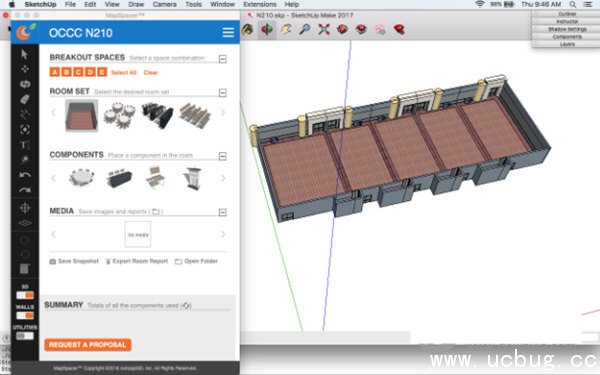Toggle breakout space C
Viewport: 600px width, 375px height.
pyautogui.click(x=78, y=72)
